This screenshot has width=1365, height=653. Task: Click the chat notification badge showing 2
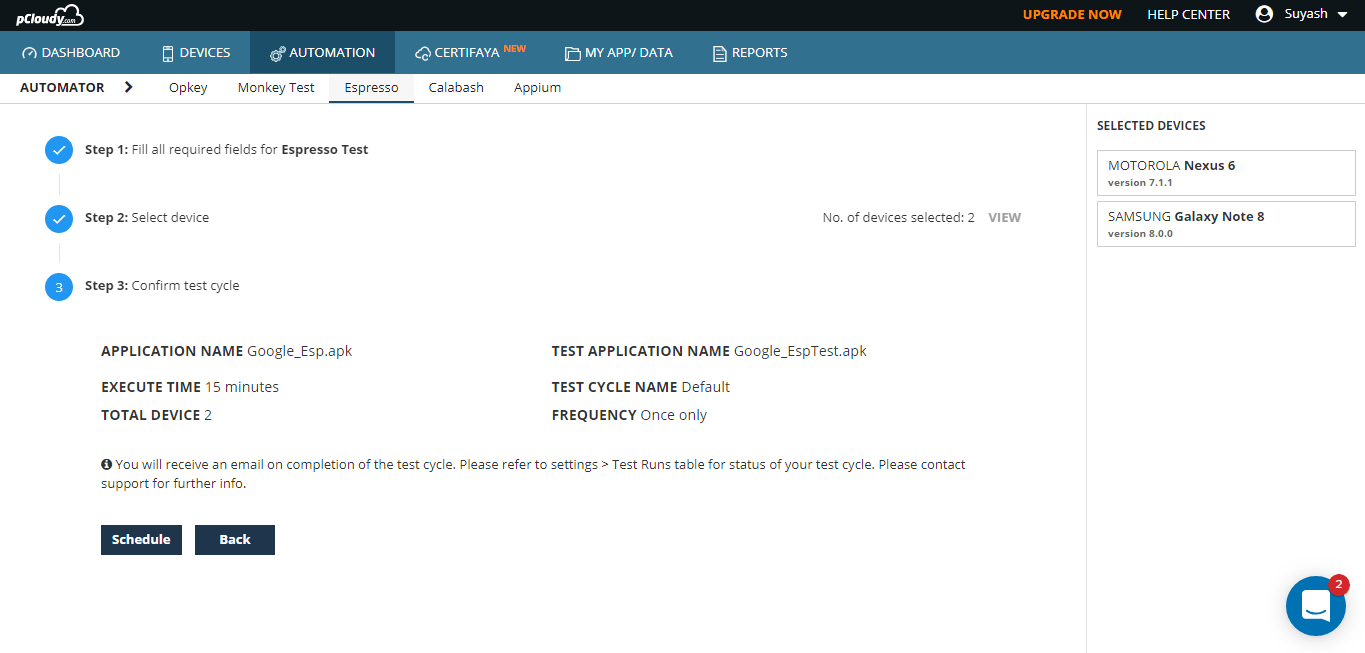(1339, 586)
